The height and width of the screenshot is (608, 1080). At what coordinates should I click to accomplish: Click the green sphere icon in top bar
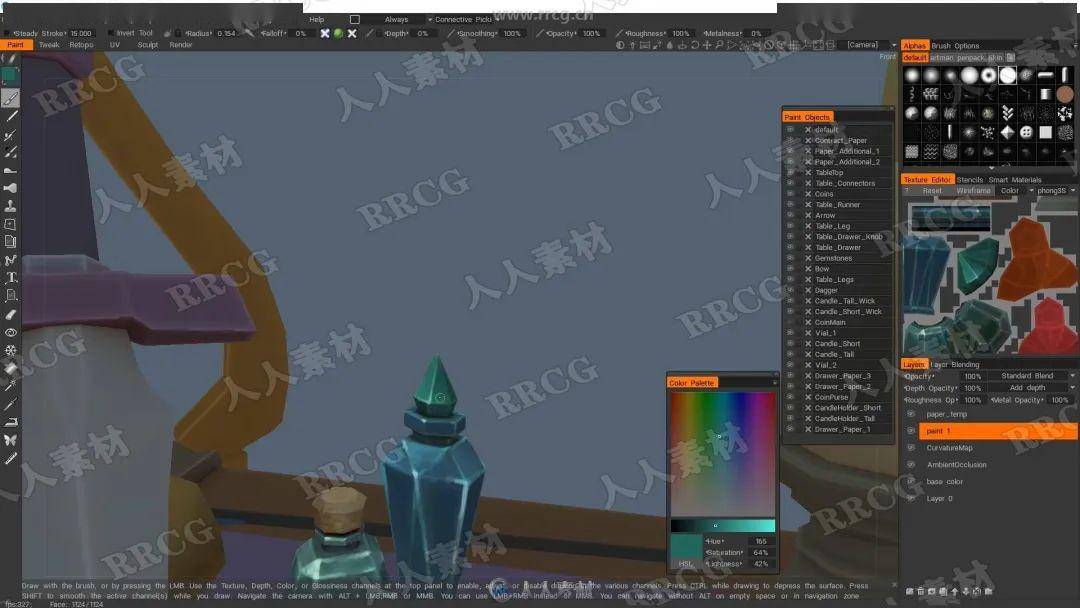[x=338, y=33]
